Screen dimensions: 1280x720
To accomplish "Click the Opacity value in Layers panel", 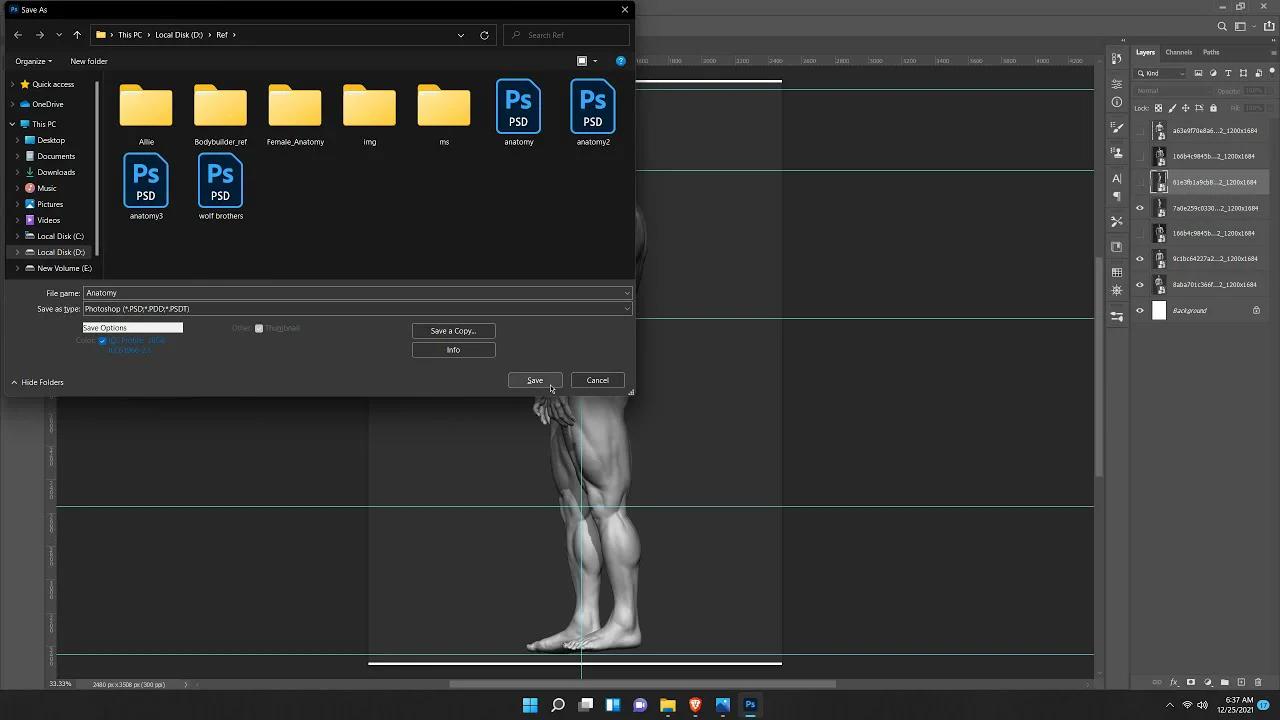I will (x=1254, y=91).
